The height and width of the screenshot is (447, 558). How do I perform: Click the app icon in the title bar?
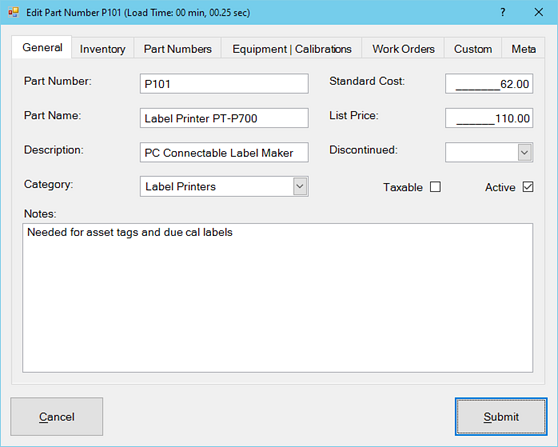[13, 12]
